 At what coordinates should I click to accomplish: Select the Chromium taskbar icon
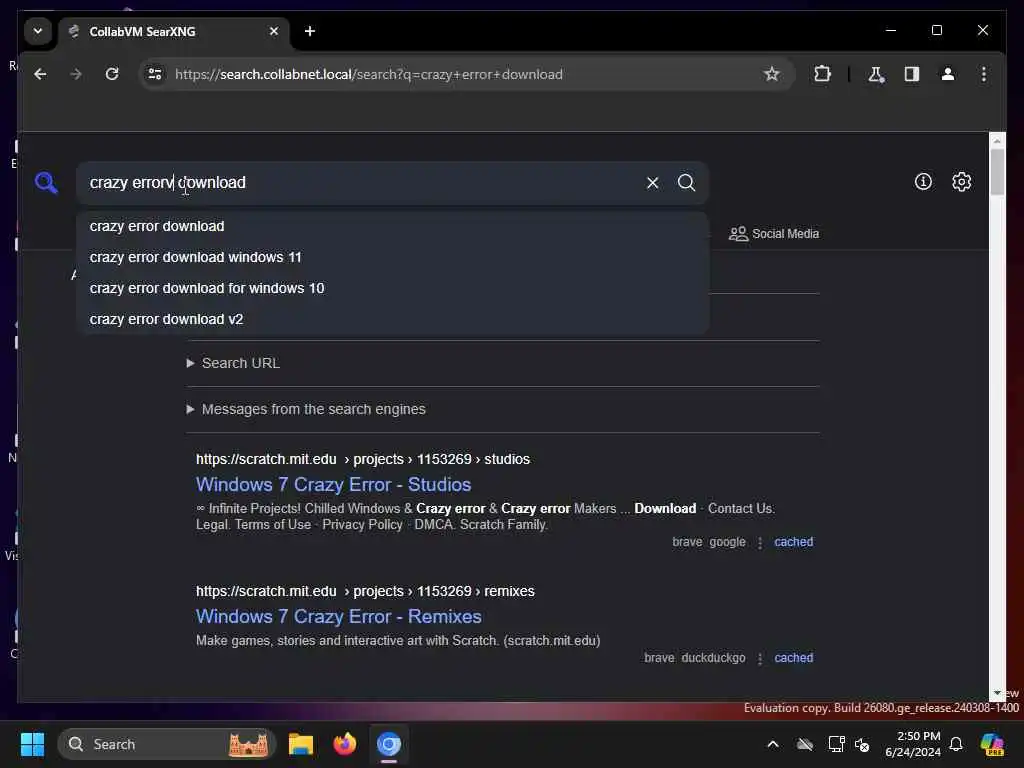point(389,744)
